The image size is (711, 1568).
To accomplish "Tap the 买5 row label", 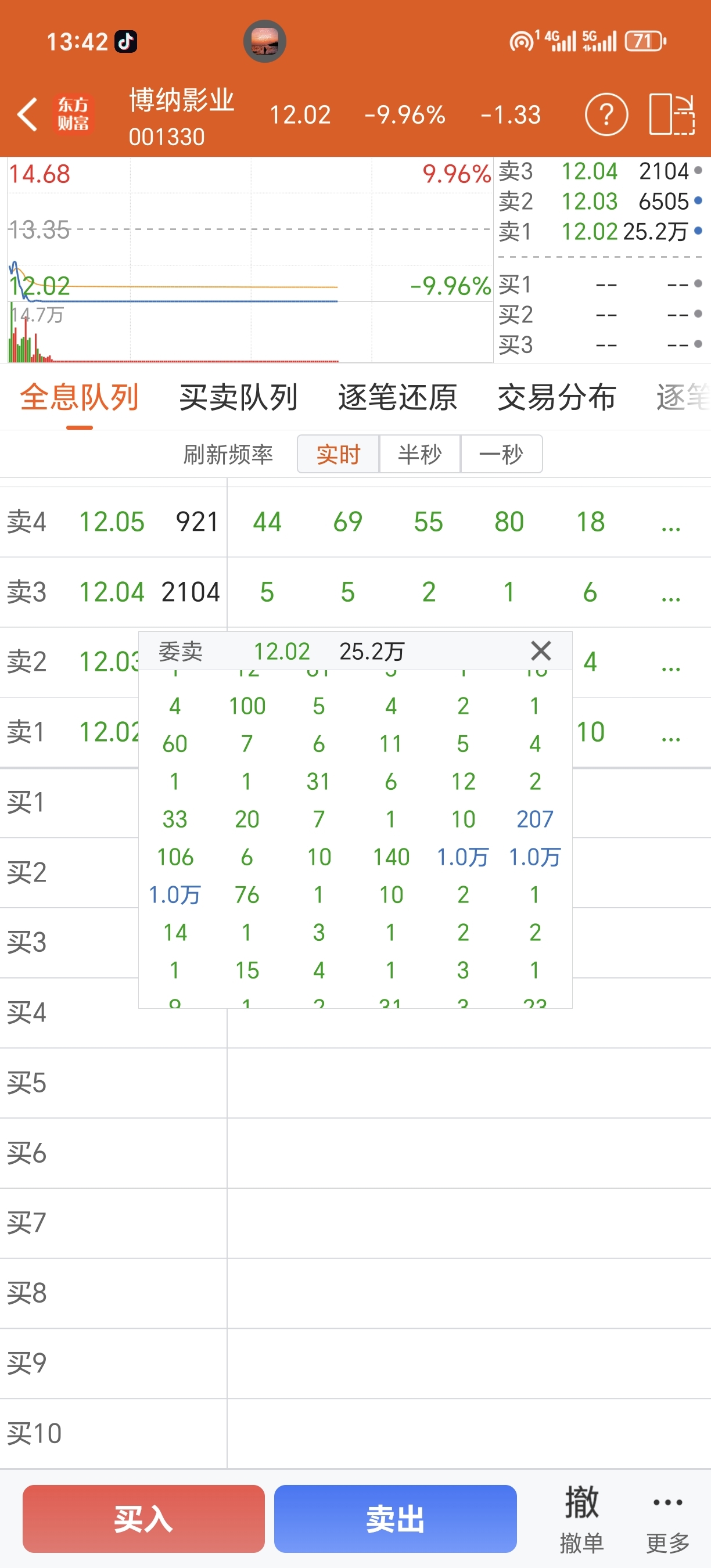I will point(26,1083).
